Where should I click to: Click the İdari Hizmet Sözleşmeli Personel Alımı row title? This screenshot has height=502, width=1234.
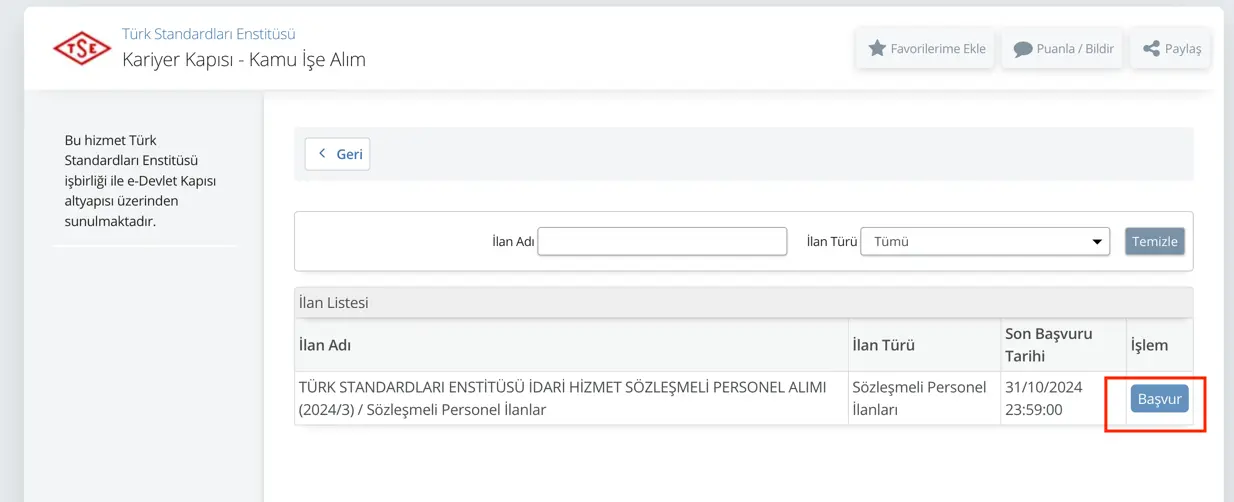(x=563, y=398)
